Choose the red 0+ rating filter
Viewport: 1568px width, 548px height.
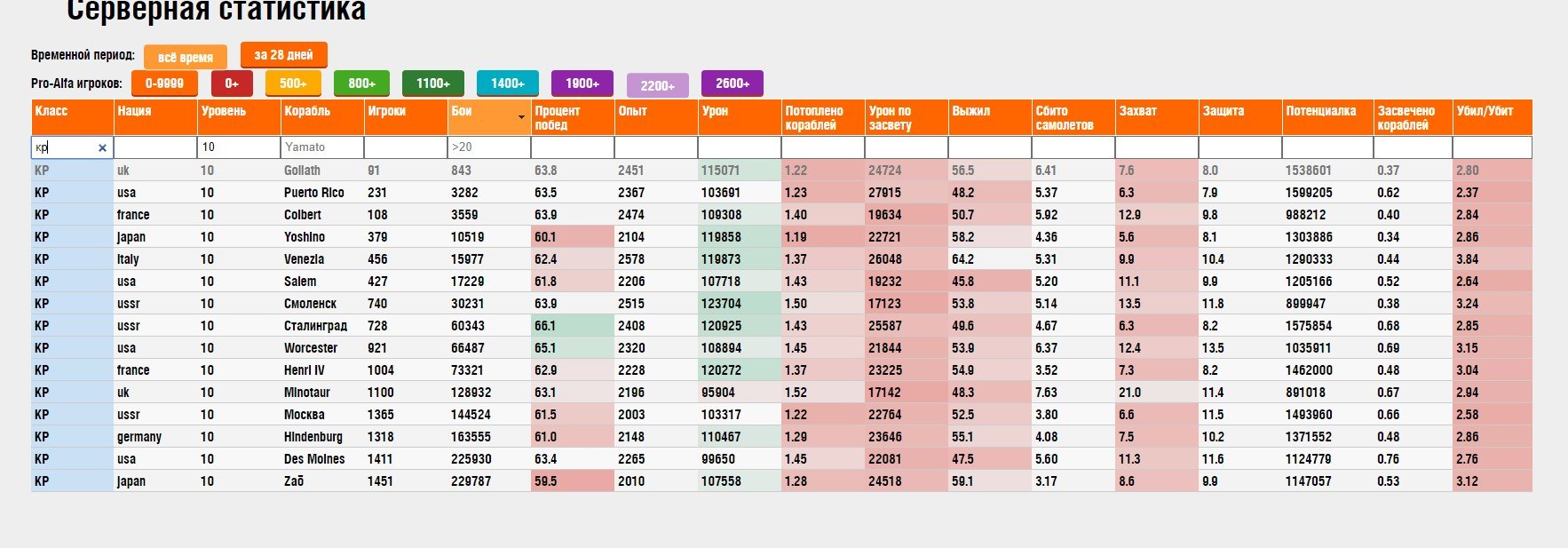click(x=232, y=83)
